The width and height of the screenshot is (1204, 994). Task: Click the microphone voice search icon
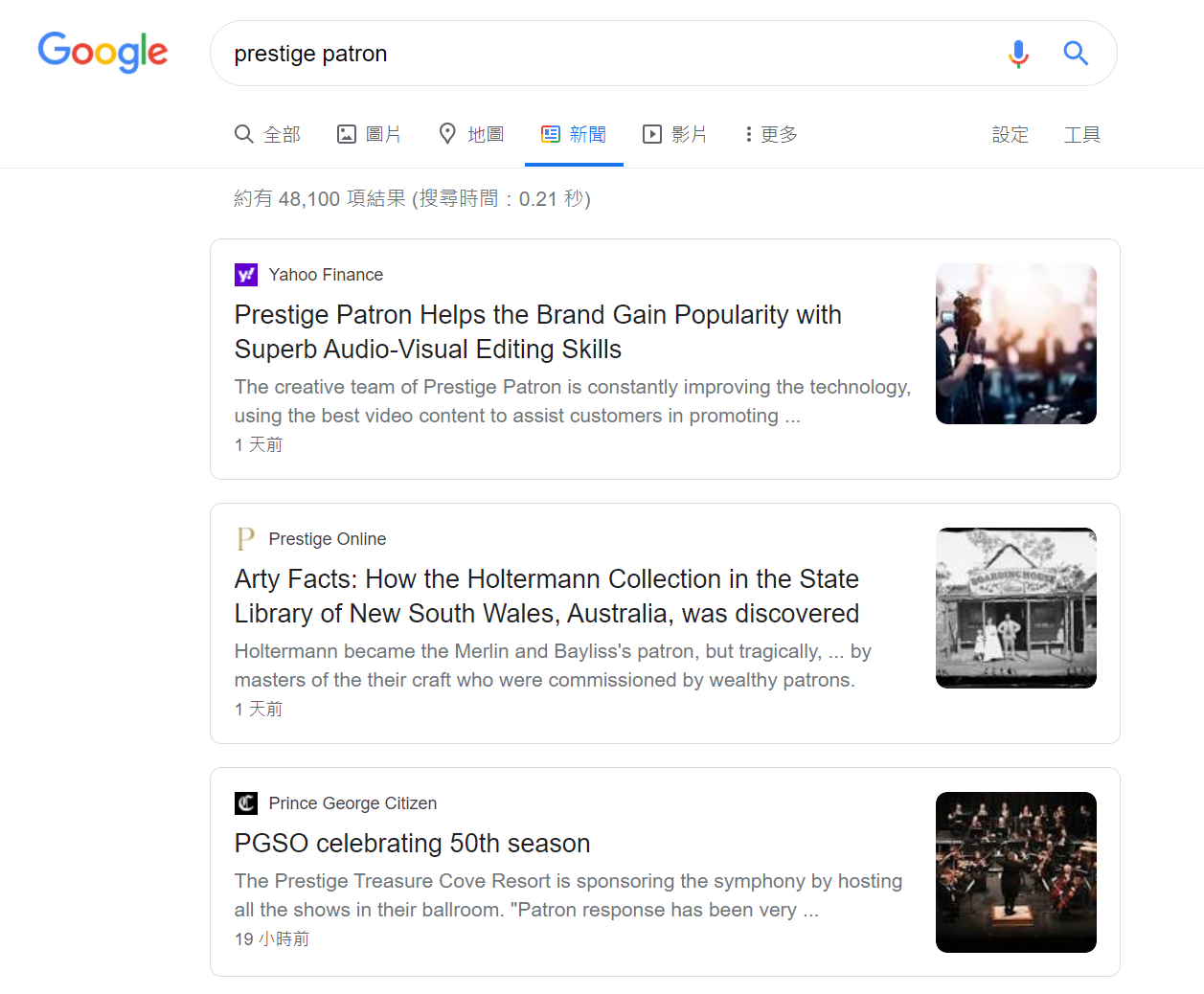point(1018,54)
